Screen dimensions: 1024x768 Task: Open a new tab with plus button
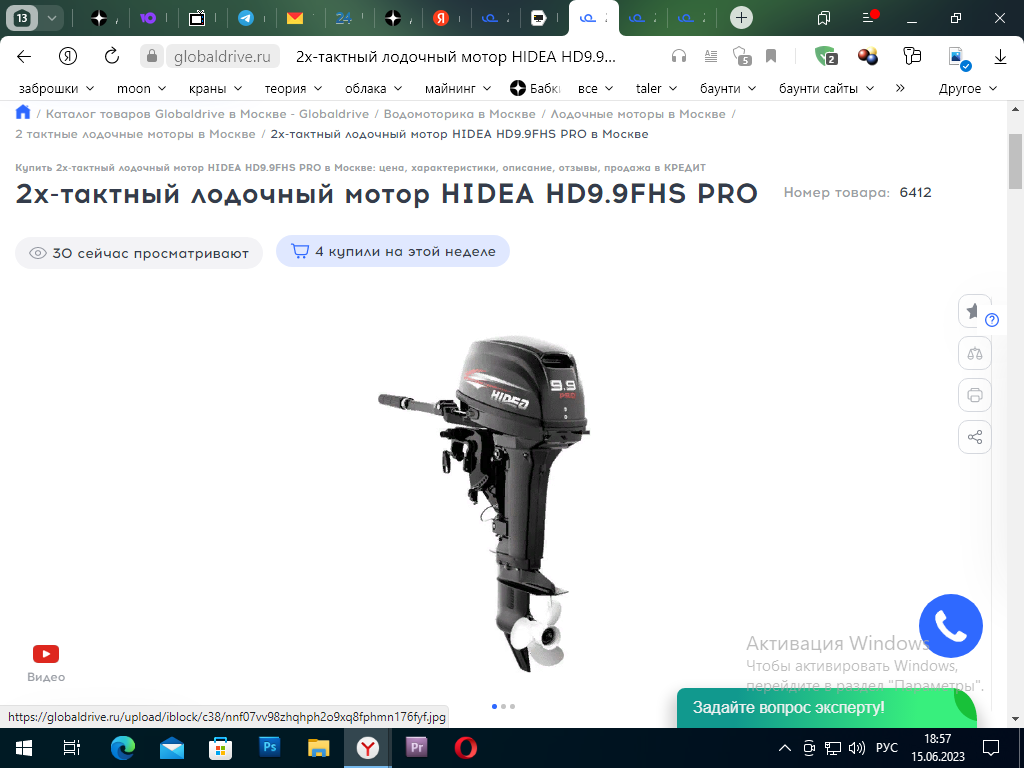click(x=741, y=18)
